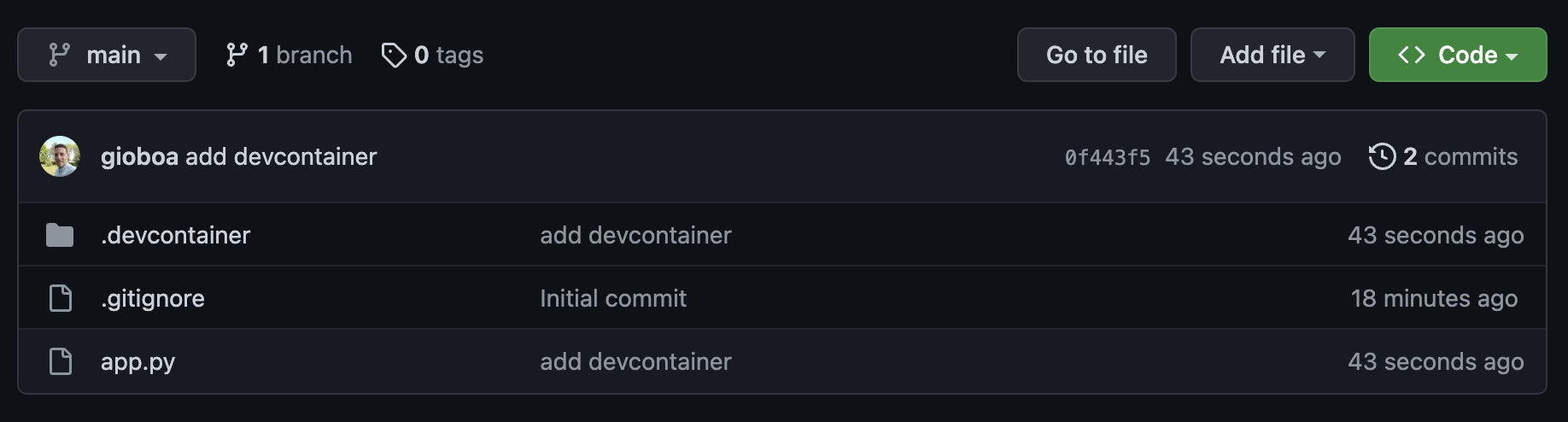
Task: Click the gioboa username link
Action: 139,156
